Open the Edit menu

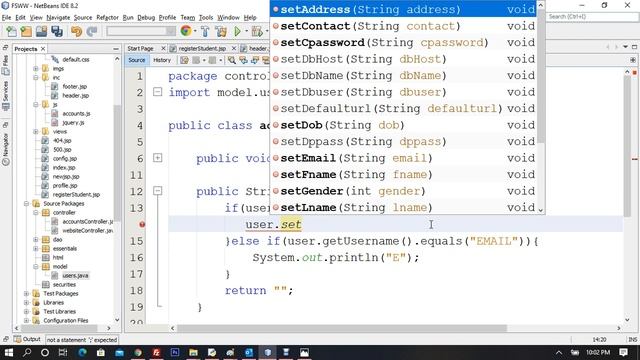(20, 18)
